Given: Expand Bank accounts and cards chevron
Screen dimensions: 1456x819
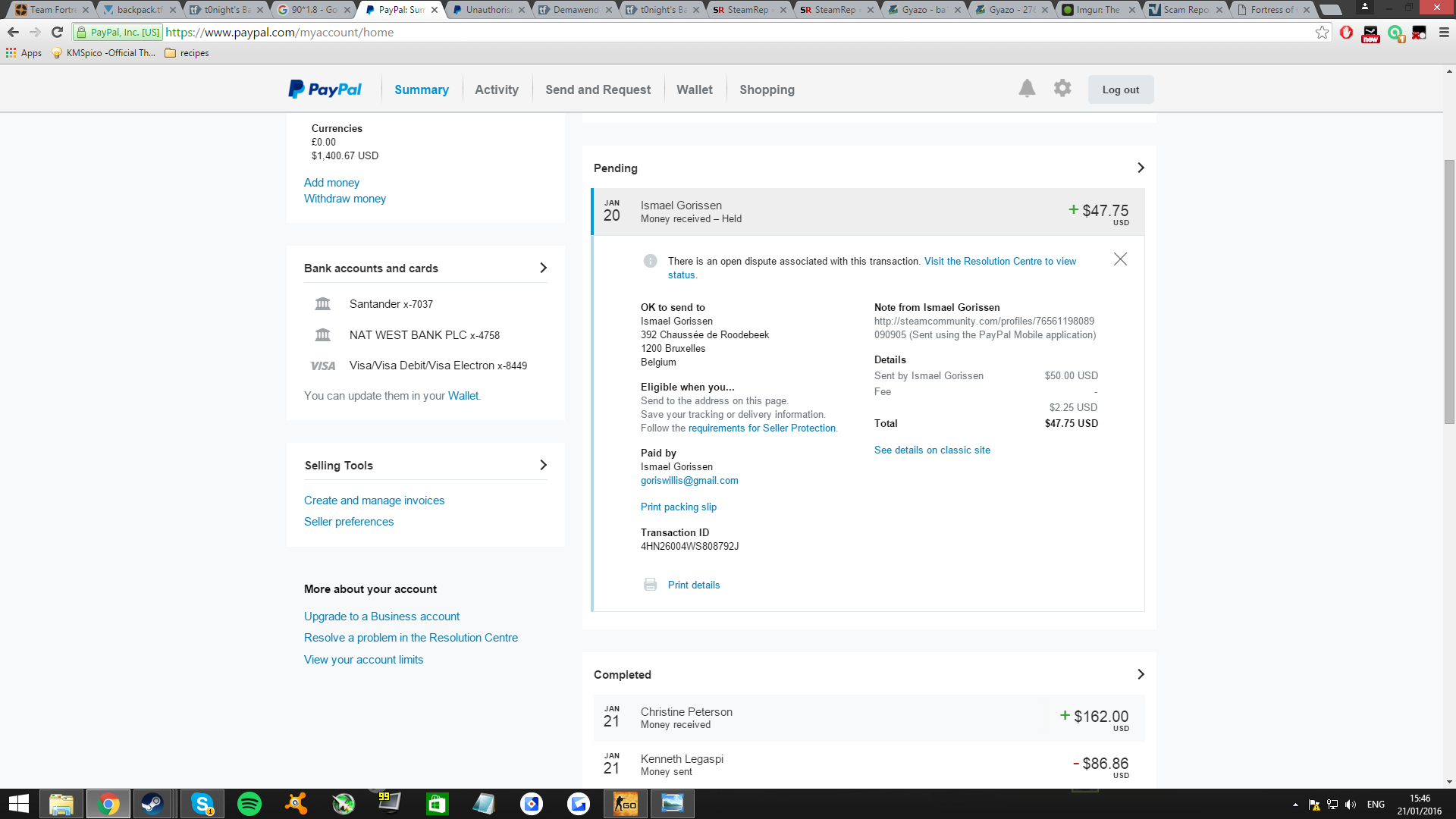Looking at the screenshot, I should 543,268.
